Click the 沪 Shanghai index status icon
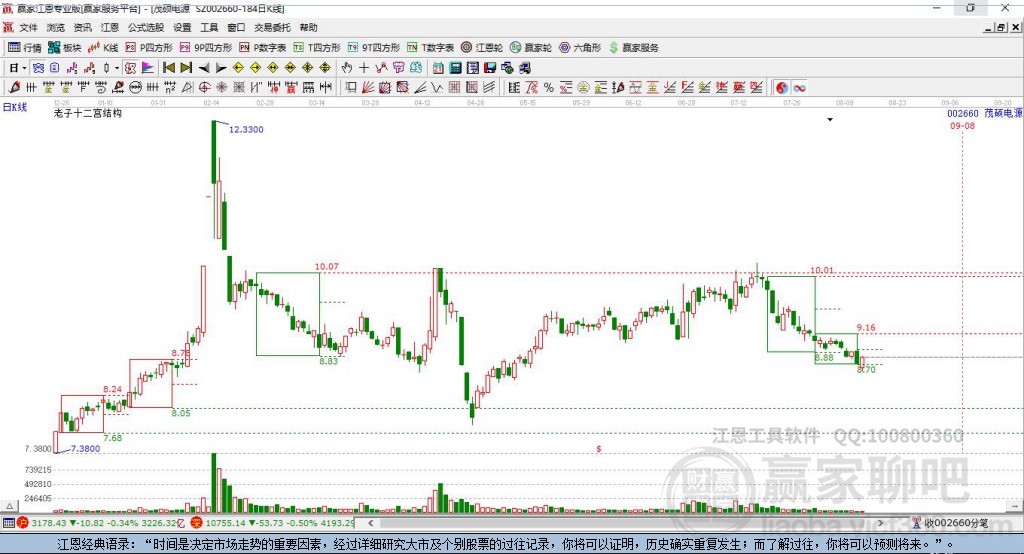Viewport: 1024px width, 554px height. coord(23,523)
